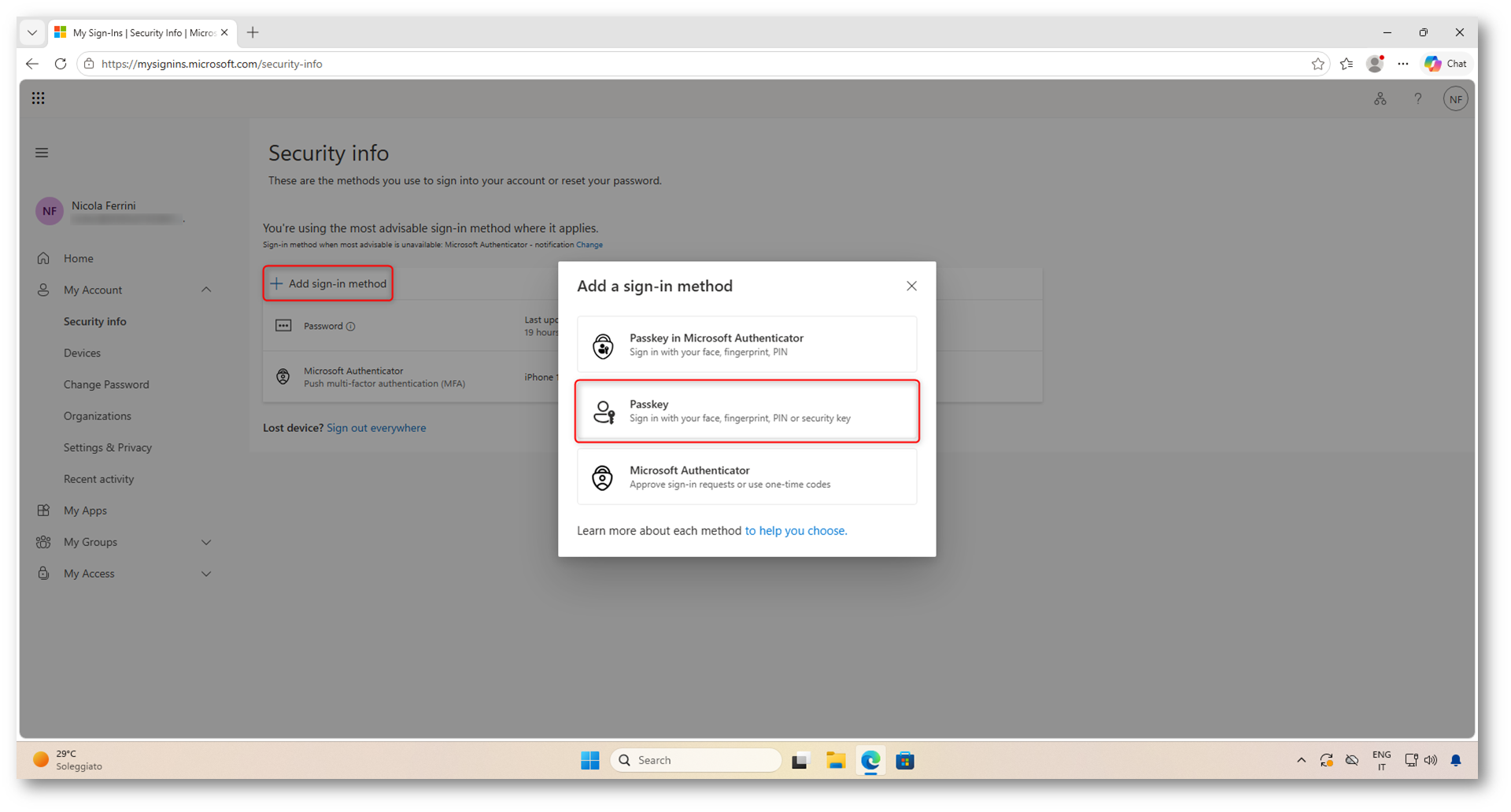Open browser Settings and more menu
The height and width of the screenshot is (812, 1511).
(x=1403, y=64)
